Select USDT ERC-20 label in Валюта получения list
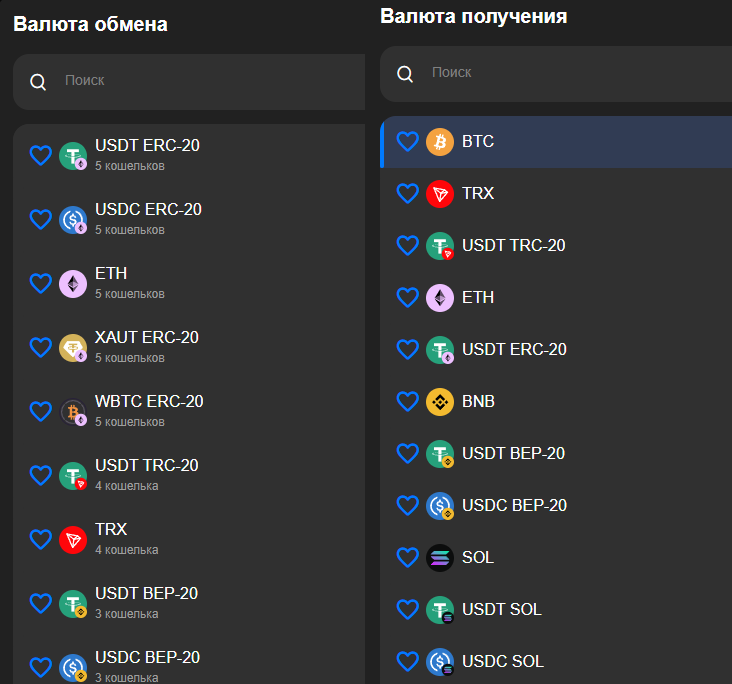 (x=514, y=349)
